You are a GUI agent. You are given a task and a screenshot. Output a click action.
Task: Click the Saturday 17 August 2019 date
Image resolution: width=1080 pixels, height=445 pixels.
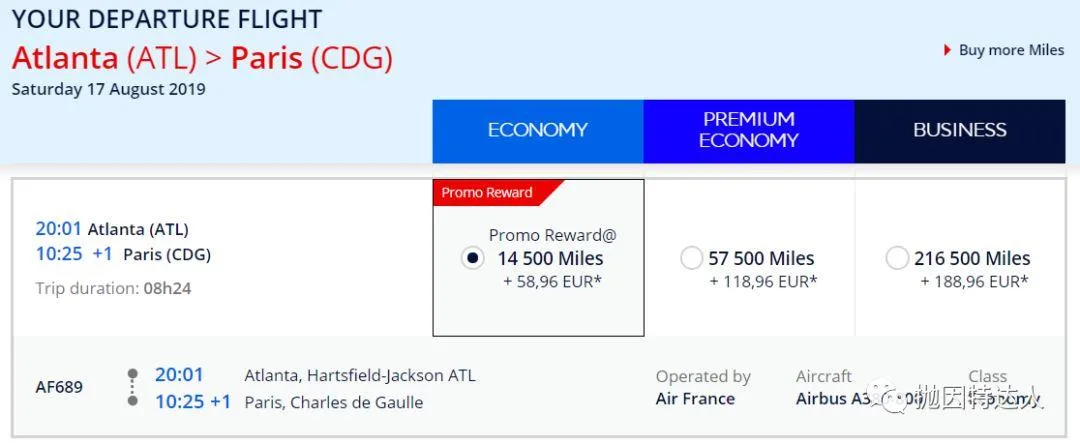coord(108,89)
